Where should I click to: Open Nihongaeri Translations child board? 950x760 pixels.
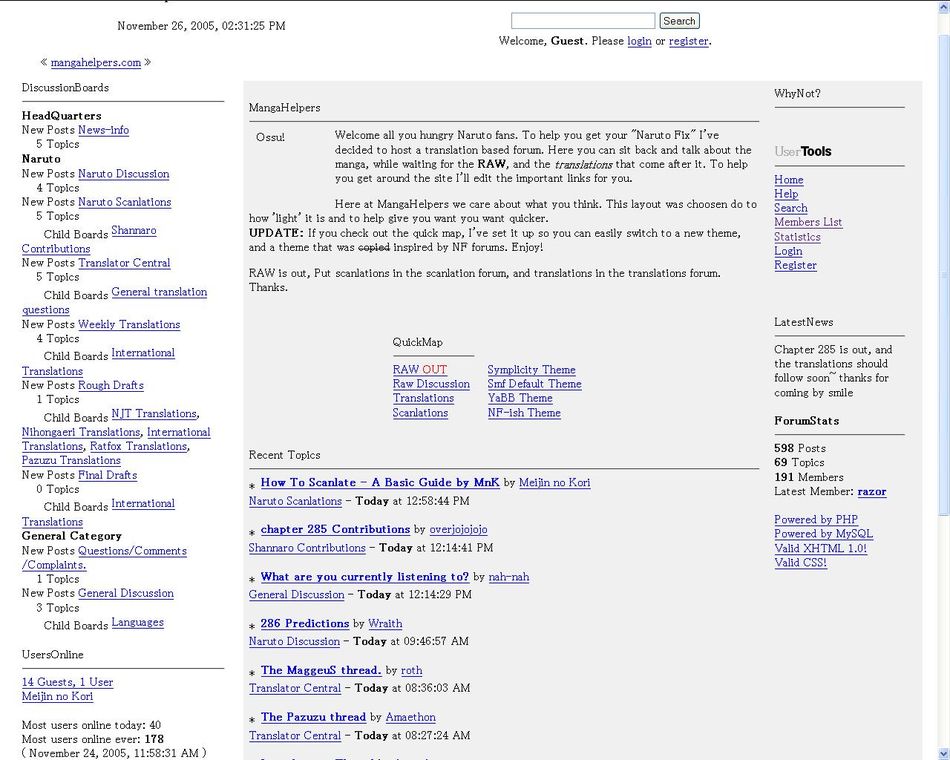point(81,432)
